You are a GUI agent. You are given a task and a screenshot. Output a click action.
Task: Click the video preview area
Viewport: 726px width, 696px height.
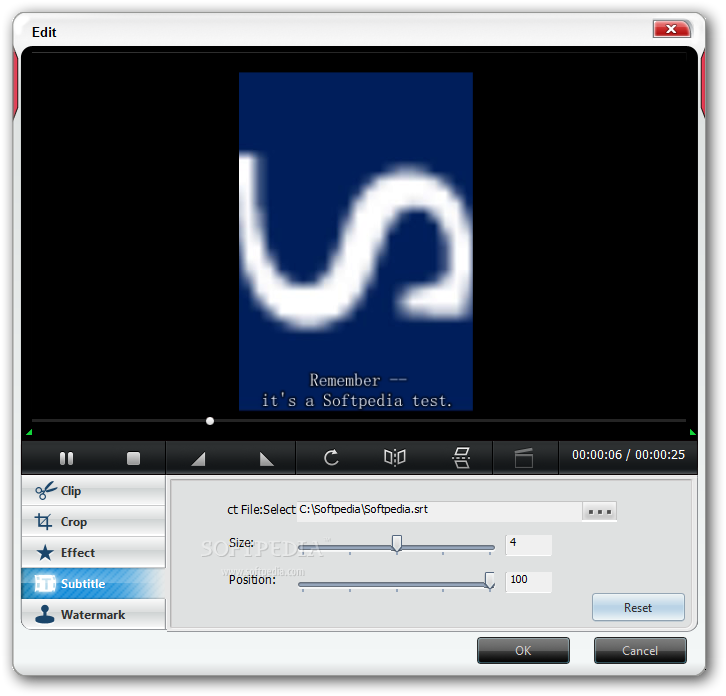click(x=356, y=241)
